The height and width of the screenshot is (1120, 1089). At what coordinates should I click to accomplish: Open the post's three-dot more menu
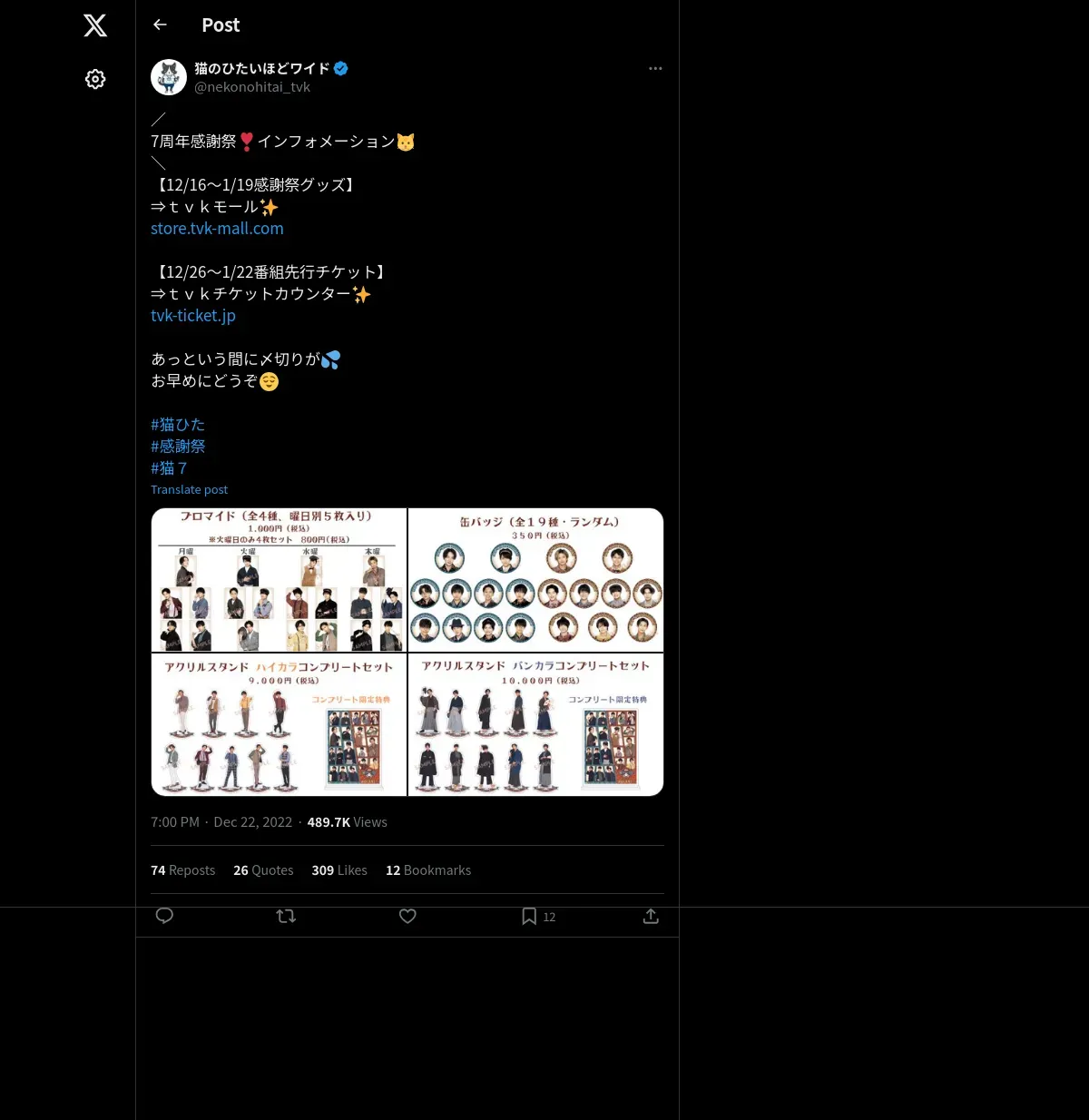click(655, 68)
